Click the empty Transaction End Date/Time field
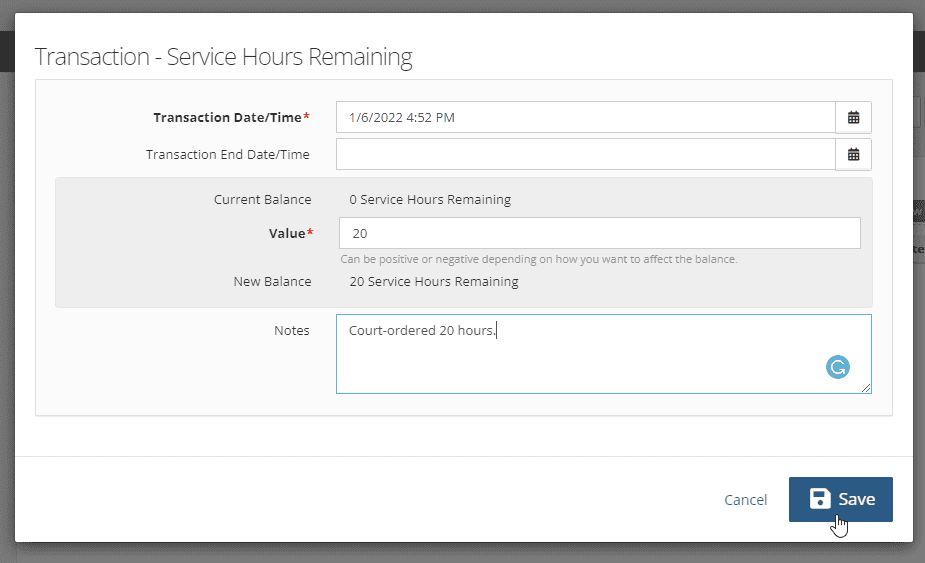The height and width of the screenshot is (563, 925). pos(586,155)
